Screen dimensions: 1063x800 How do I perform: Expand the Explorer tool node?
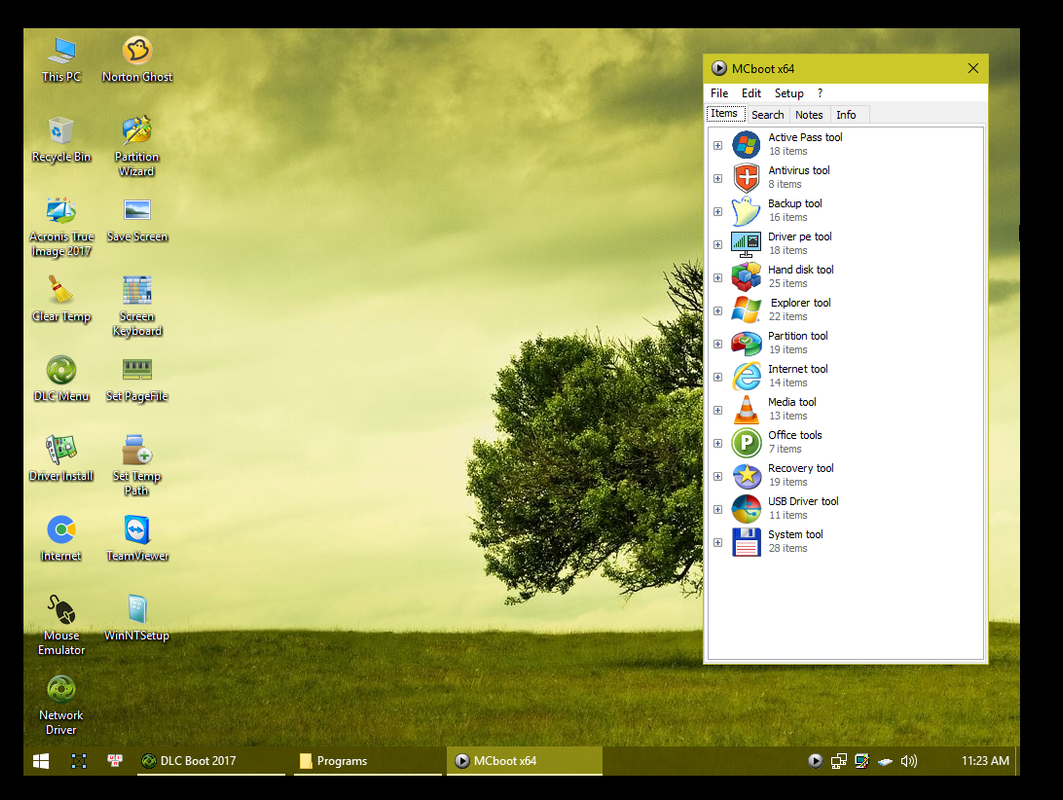[x=718, y=311]
